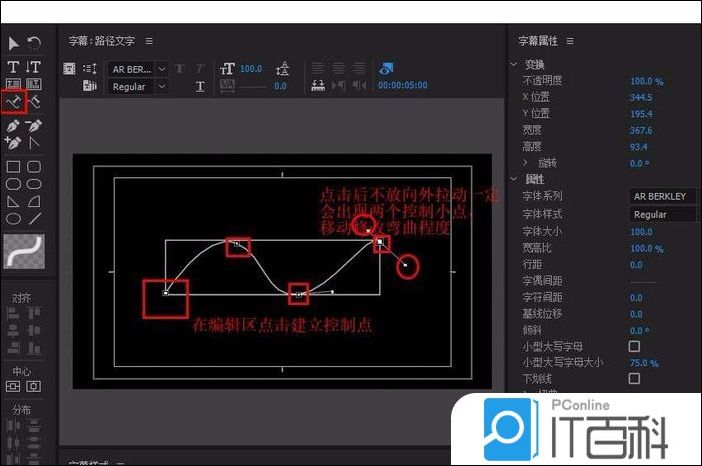Toggle center text alignment
The image size is (702, 466).
338,68
